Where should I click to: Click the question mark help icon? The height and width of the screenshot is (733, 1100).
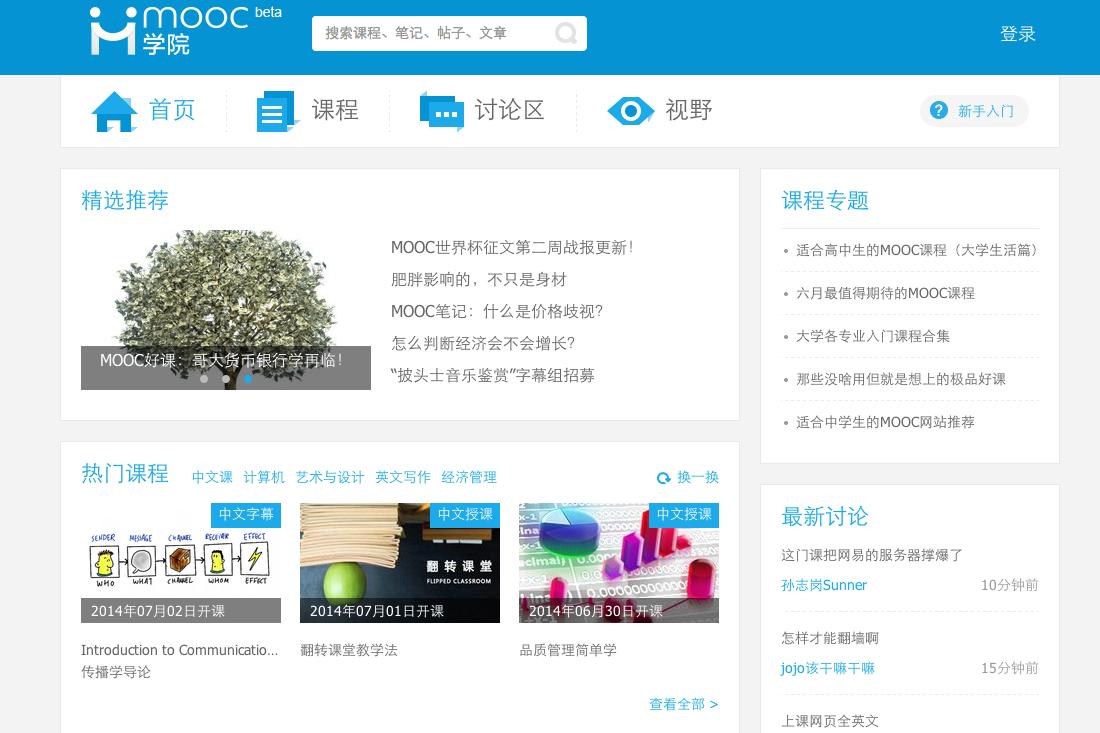(x=938, y=111)
